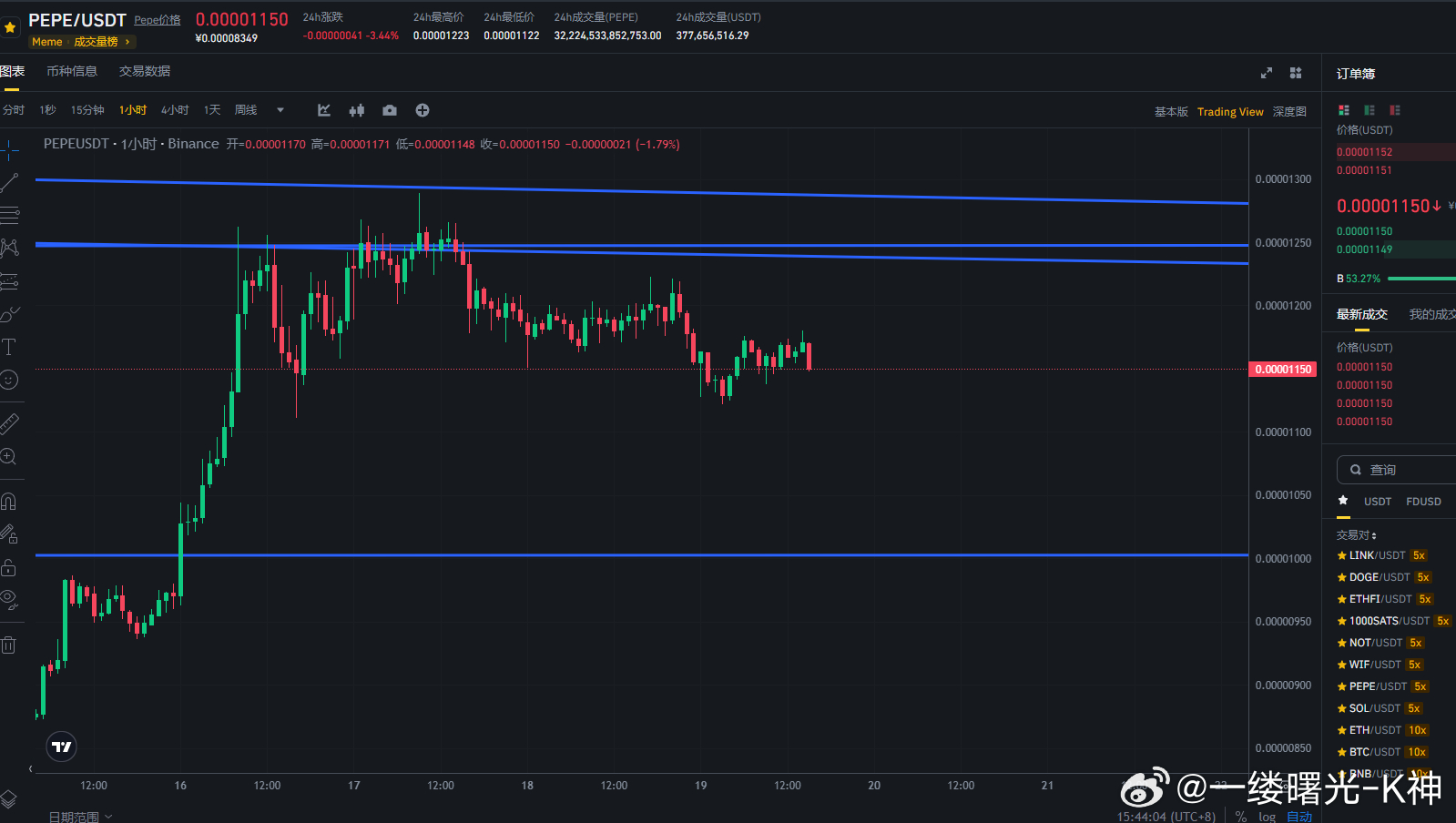Select the 4小时 interval
Image resolution: width=1456 pixels, height=823 pixels.
(175, 110)
